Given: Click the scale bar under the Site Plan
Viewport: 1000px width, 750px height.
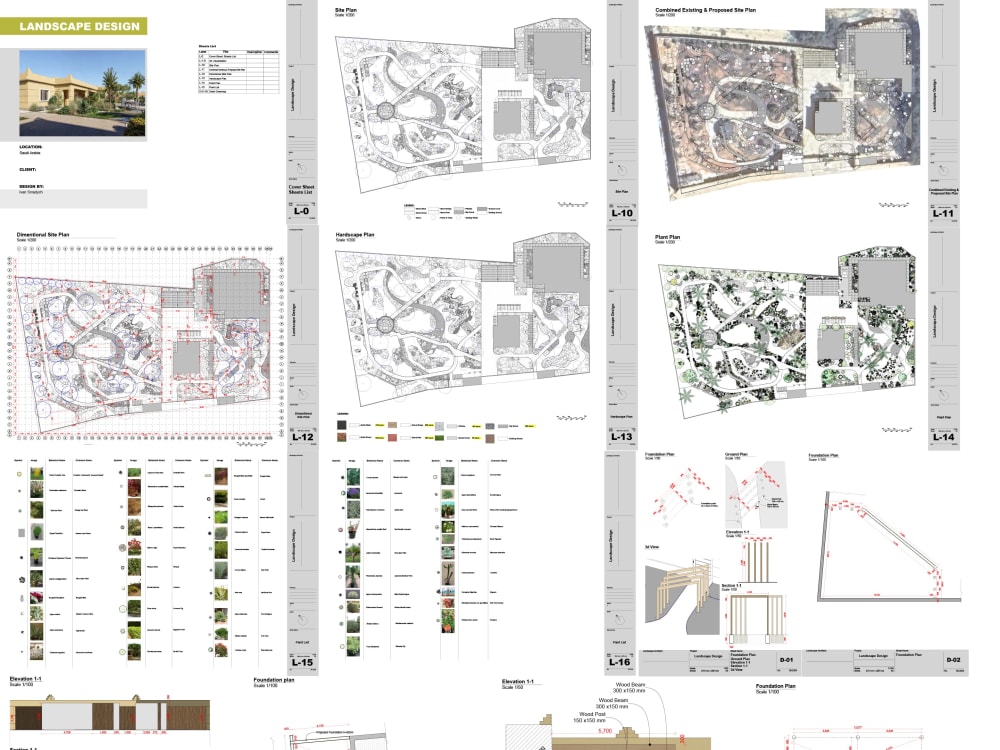Looking at the screenshot, I should [572, 205].
